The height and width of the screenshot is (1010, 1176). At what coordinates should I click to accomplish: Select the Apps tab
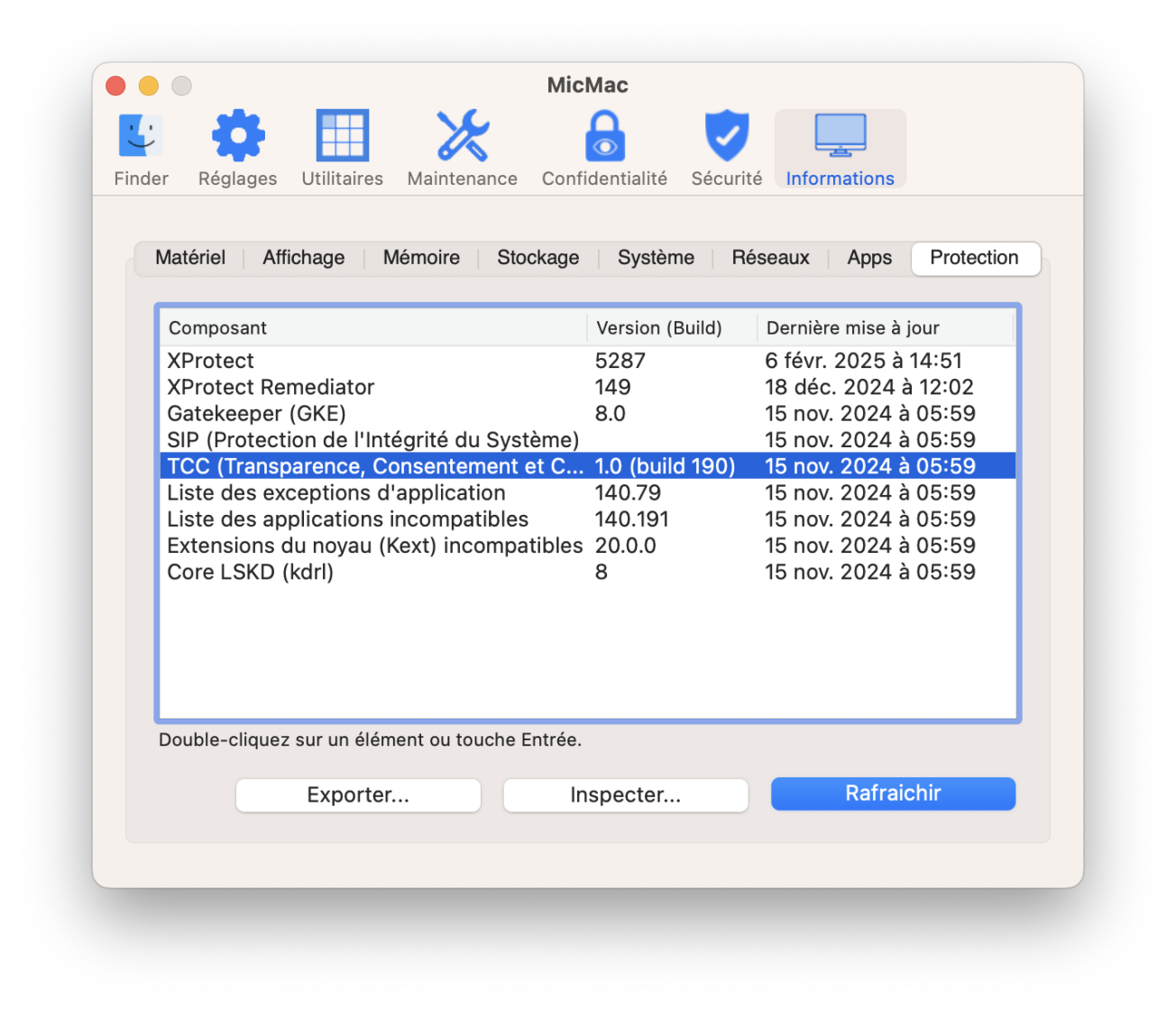point(869,258)
